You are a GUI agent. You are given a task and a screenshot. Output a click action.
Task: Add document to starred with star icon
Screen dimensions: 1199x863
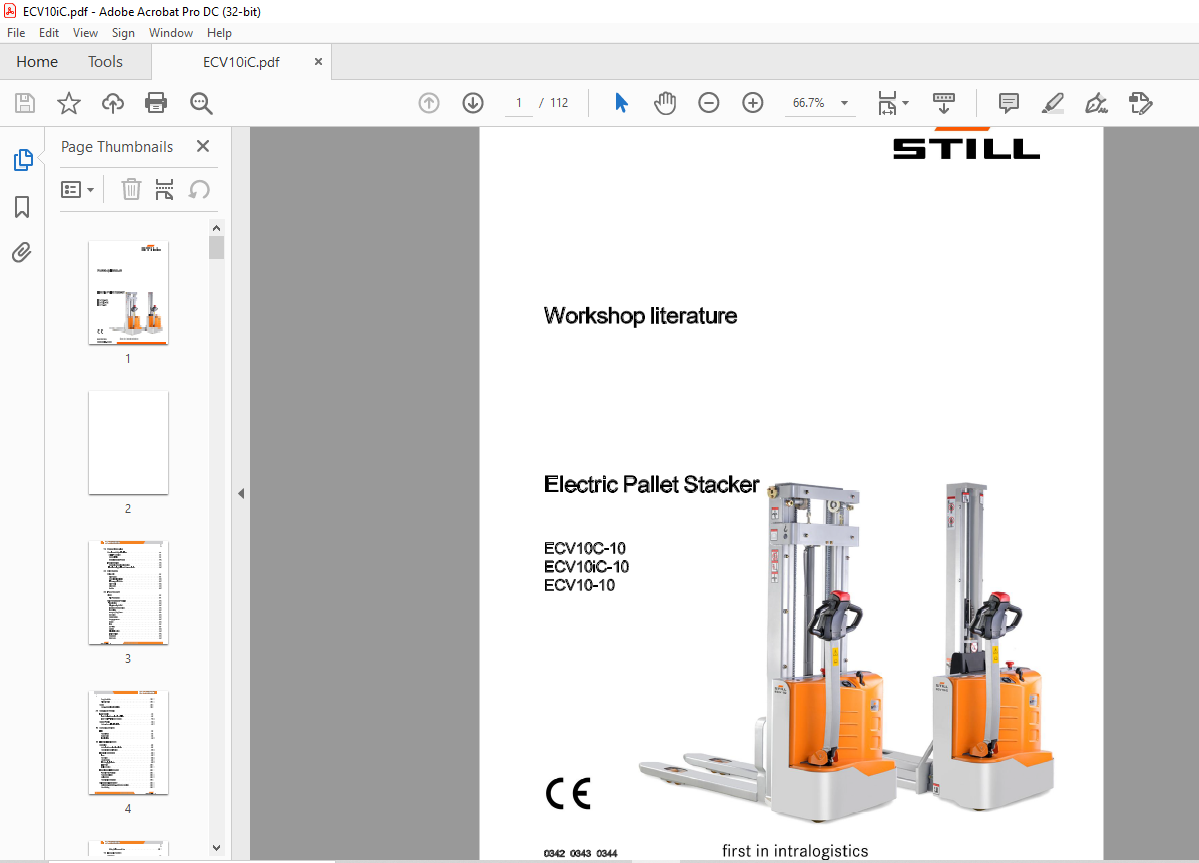click(x=69, y=103)
